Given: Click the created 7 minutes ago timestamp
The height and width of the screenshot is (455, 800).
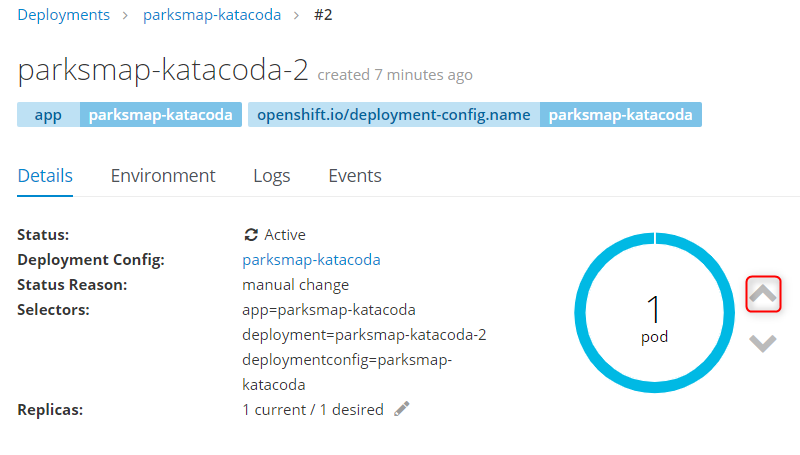Looking at the screenshot, I should tap(395, 75).
